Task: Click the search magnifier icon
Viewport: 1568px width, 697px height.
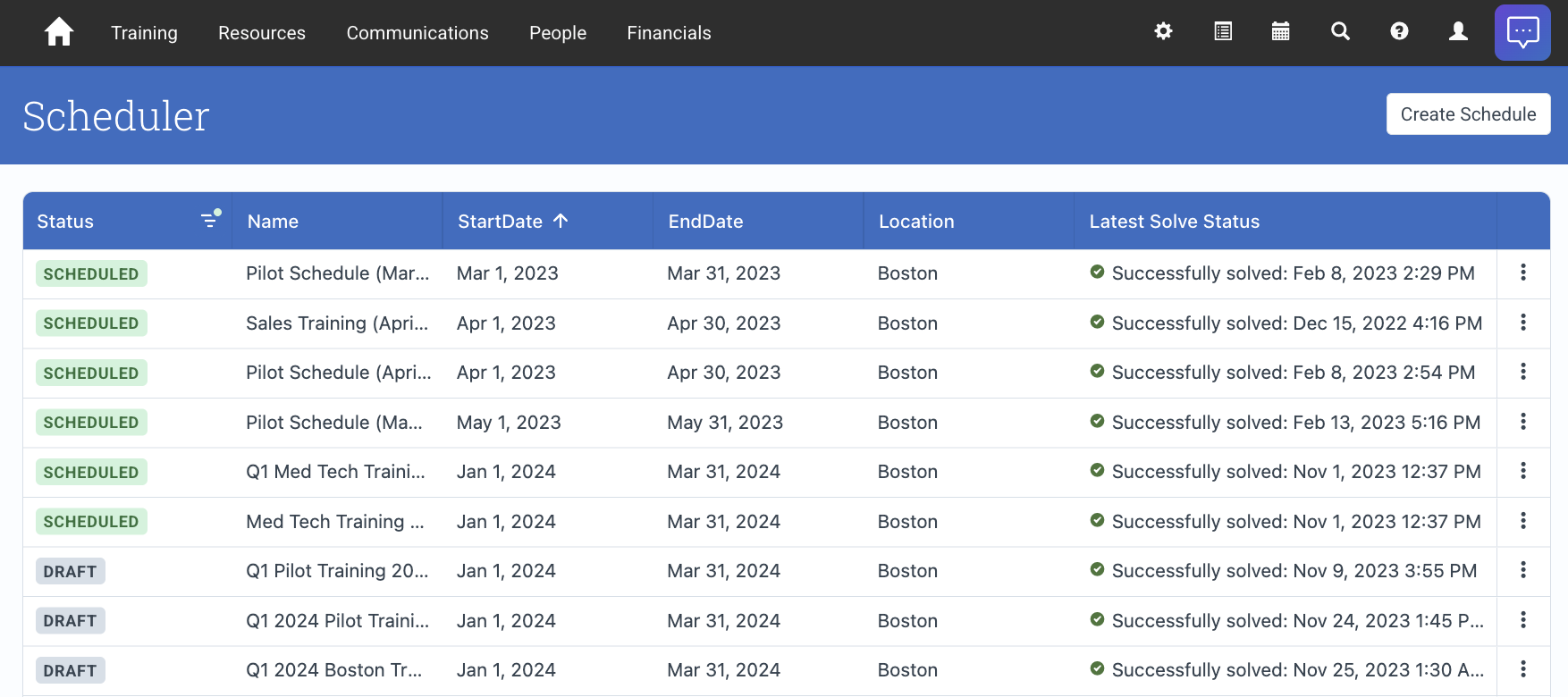Action: click(1340, 31)
